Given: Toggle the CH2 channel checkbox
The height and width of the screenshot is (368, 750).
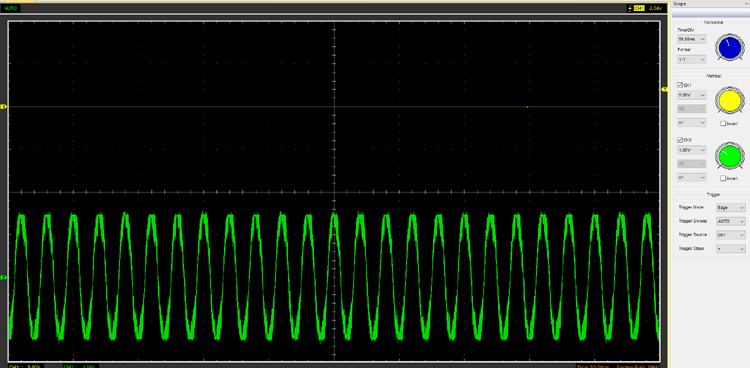Looking at the screenshot, I should [x=680, y=140].
